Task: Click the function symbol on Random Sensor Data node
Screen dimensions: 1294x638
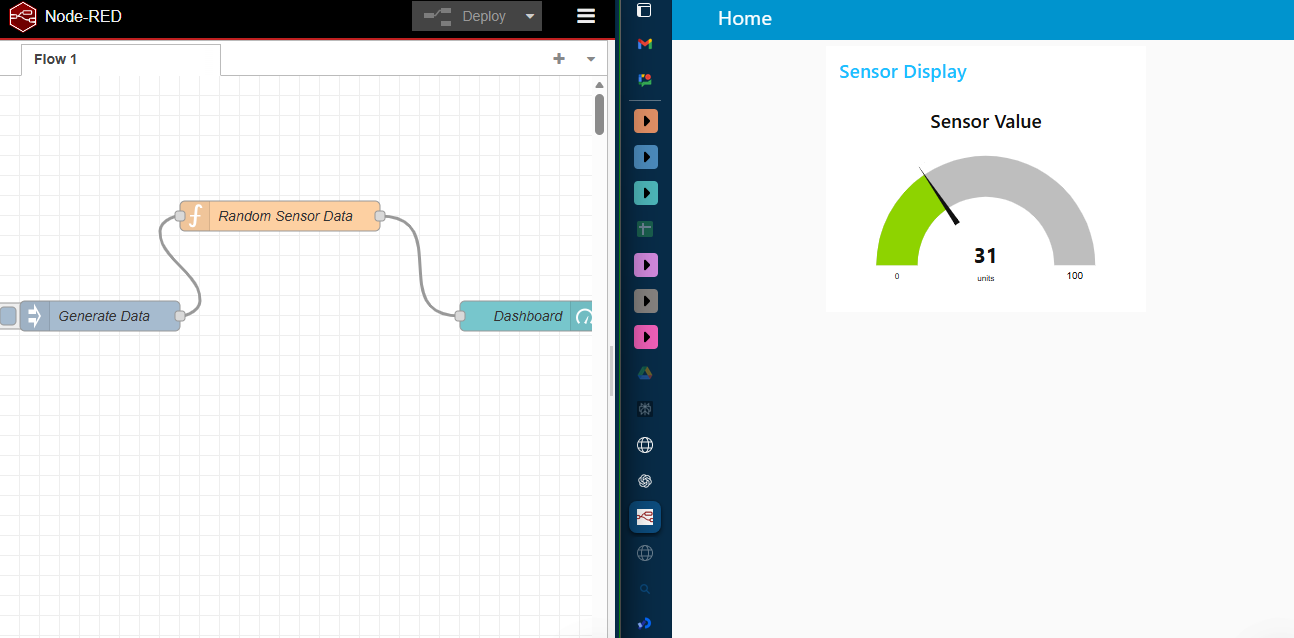Action: point(195,215)
